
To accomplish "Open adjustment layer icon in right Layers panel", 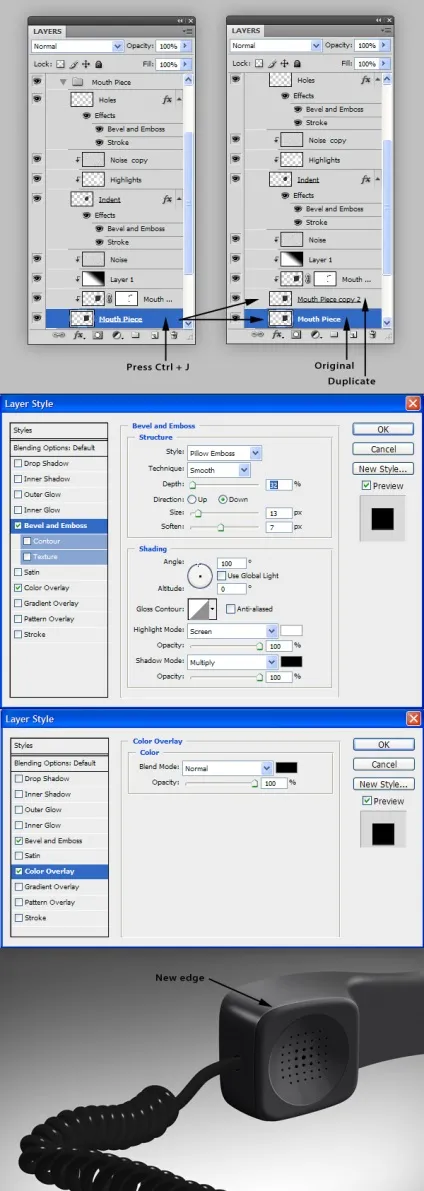I will [x=316, y=334].
